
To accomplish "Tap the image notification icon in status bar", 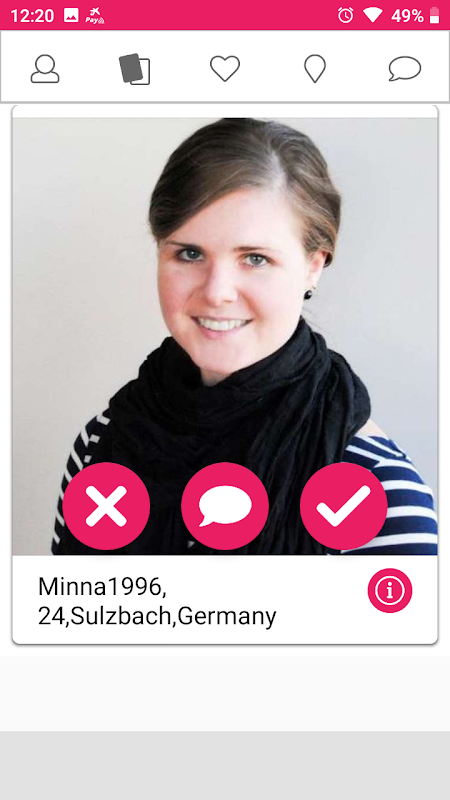I will pos(71,15).
